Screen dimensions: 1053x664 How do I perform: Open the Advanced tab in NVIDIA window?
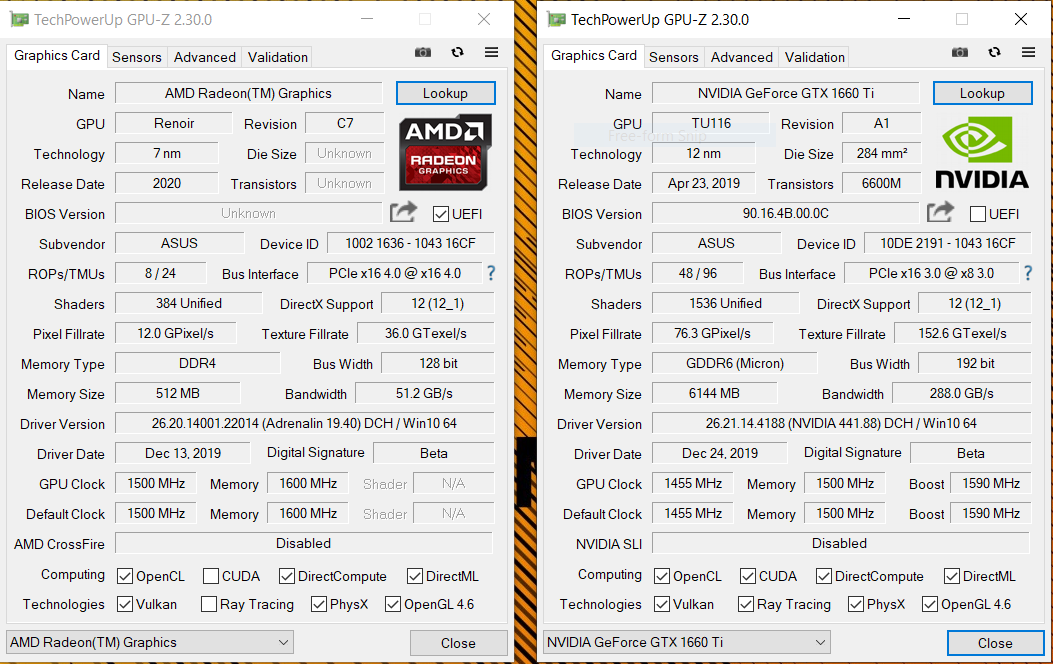tap(741, 57)
